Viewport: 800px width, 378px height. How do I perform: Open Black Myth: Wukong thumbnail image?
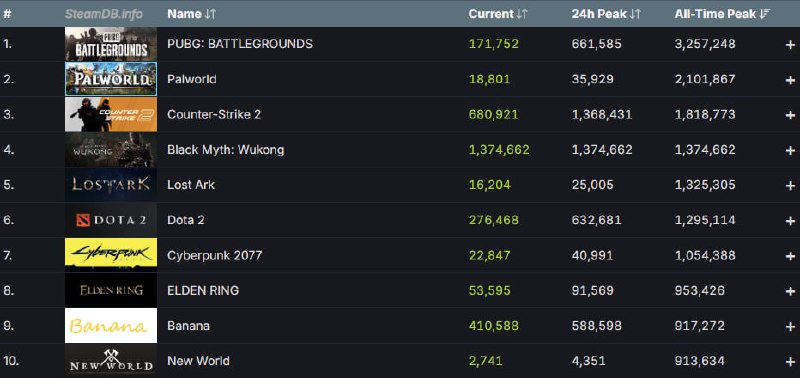[x=111, y=149]
